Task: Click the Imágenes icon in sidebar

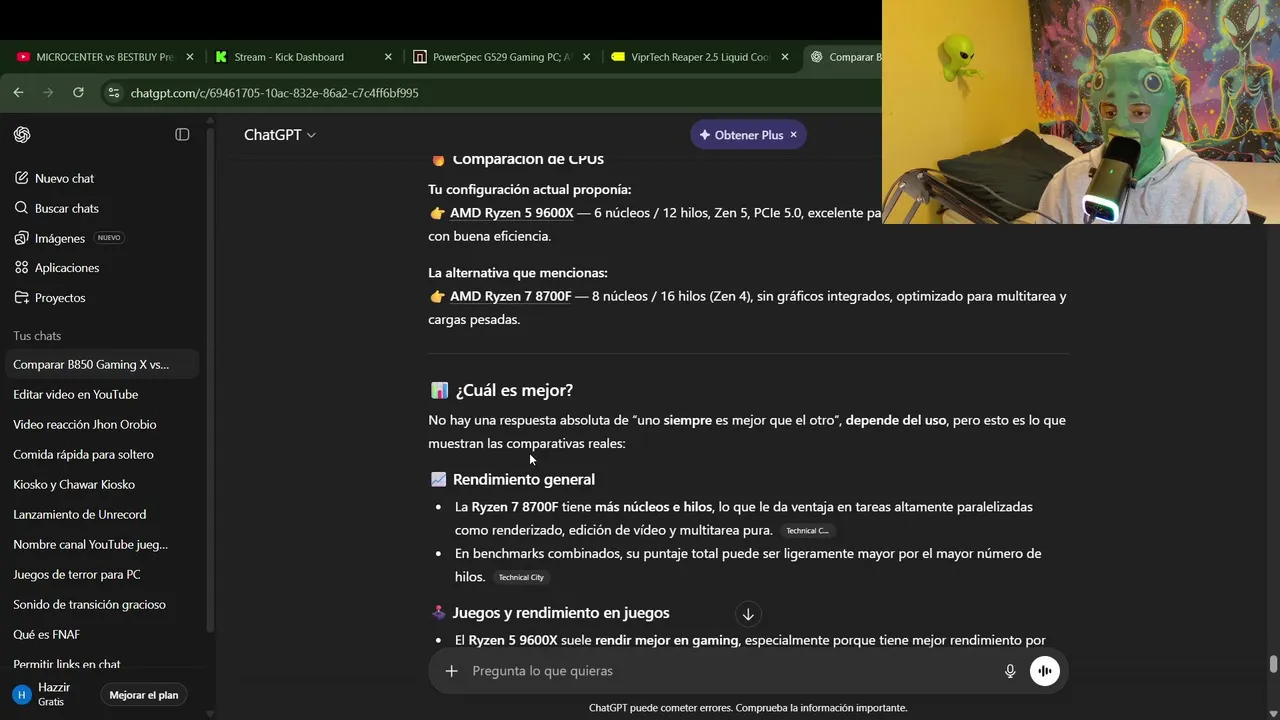Action: tap(21, 238)
